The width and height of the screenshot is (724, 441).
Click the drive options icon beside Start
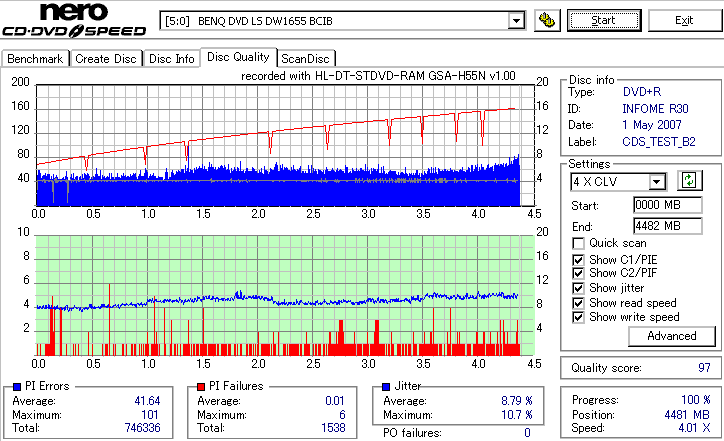coord(547,21)
